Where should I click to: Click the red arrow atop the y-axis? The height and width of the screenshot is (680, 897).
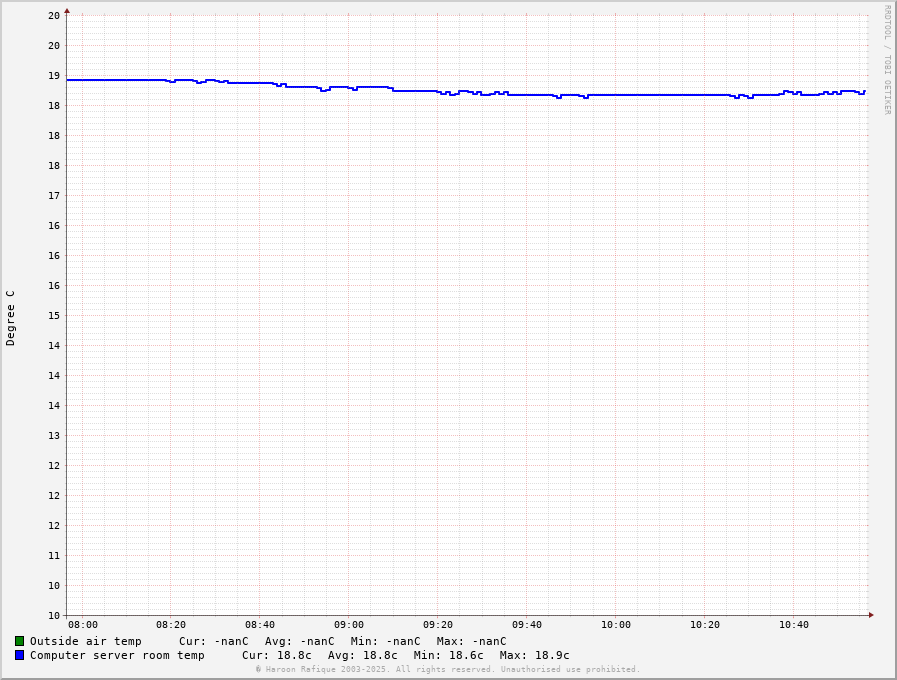pos(67,11)
